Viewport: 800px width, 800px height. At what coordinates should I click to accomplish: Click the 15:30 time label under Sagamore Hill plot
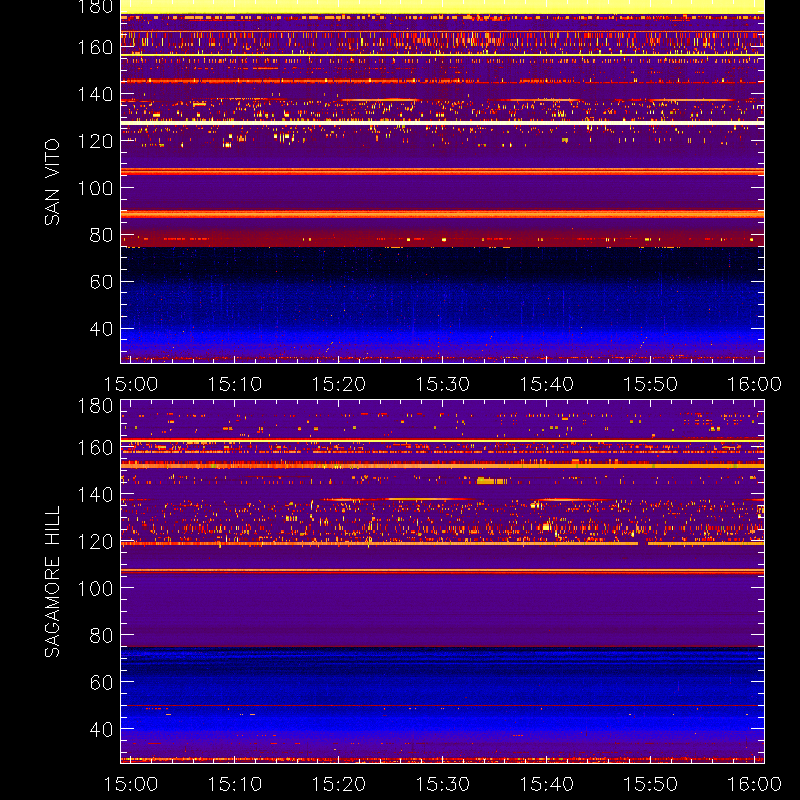(x=442, y=784)
